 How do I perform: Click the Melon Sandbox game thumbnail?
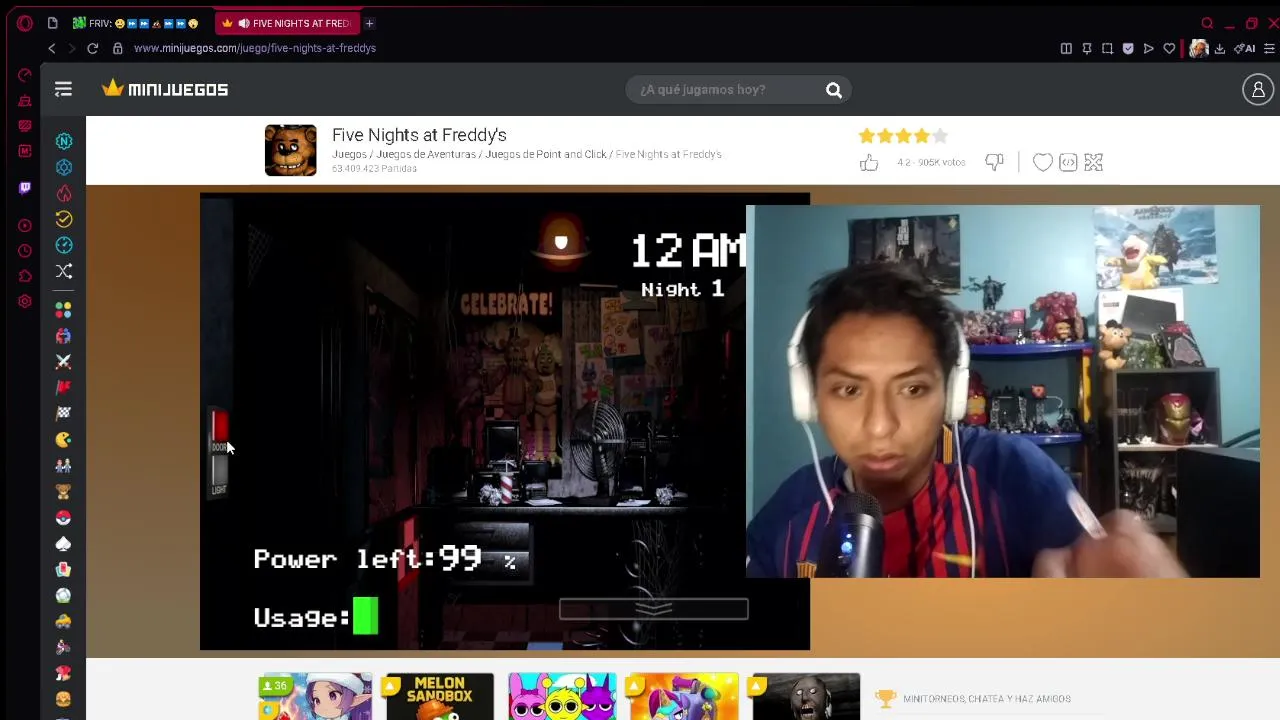pos(439,697)
